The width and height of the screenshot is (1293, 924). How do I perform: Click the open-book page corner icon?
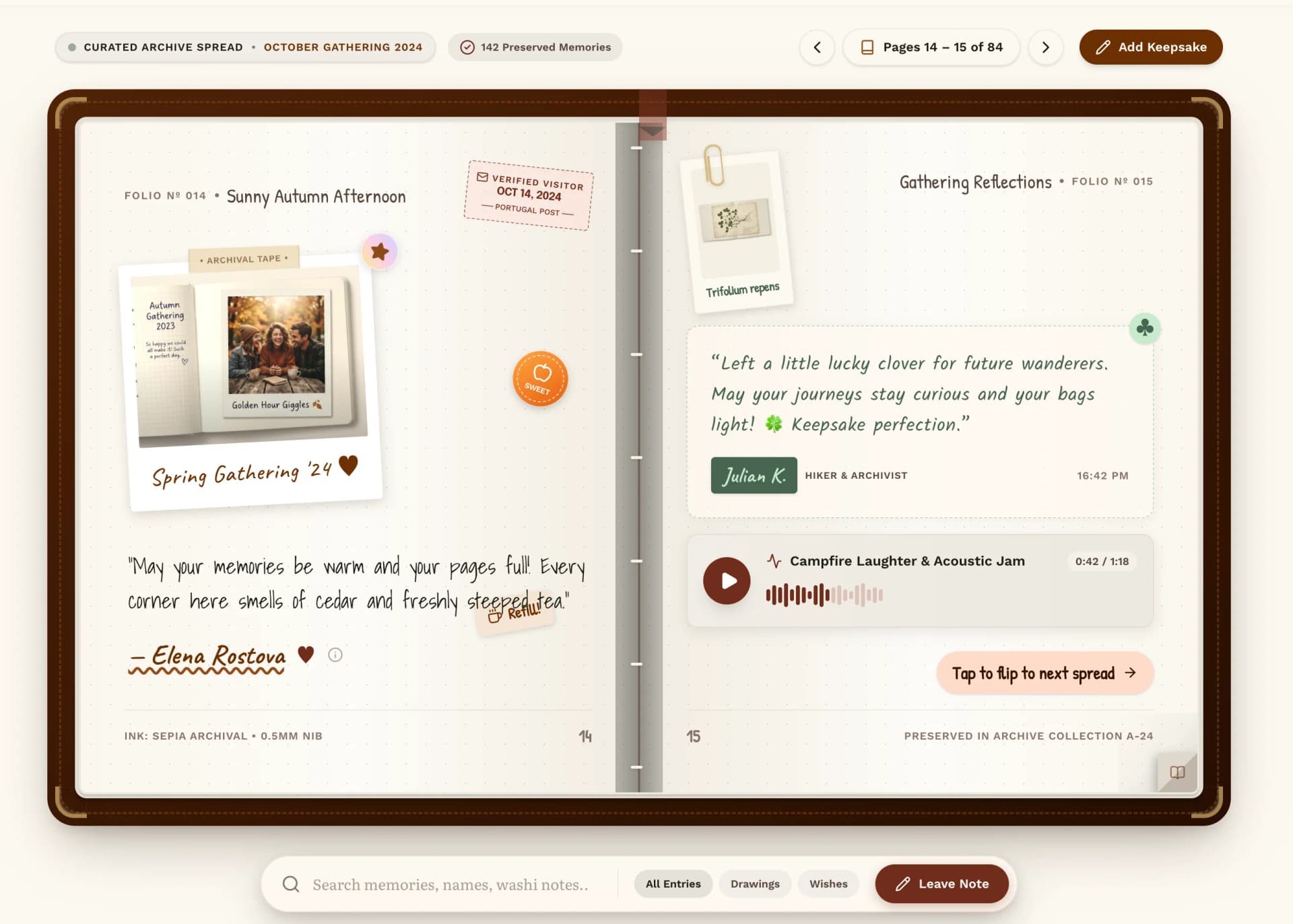pyautogui.click(x=1177, y=772)
